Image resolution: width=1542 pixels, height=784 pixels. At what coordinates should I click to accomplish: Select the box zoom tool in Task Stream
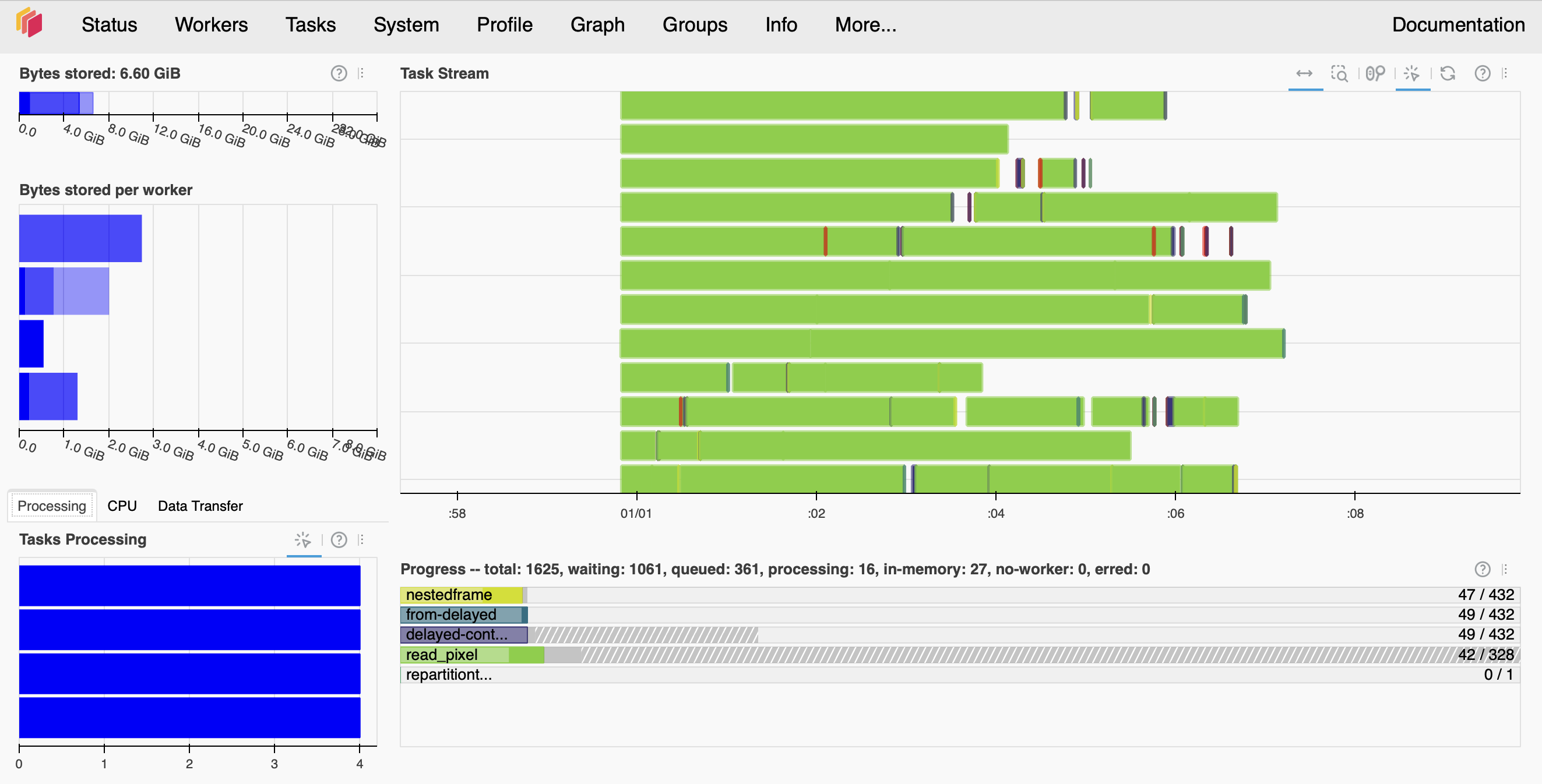point(1340,73)
